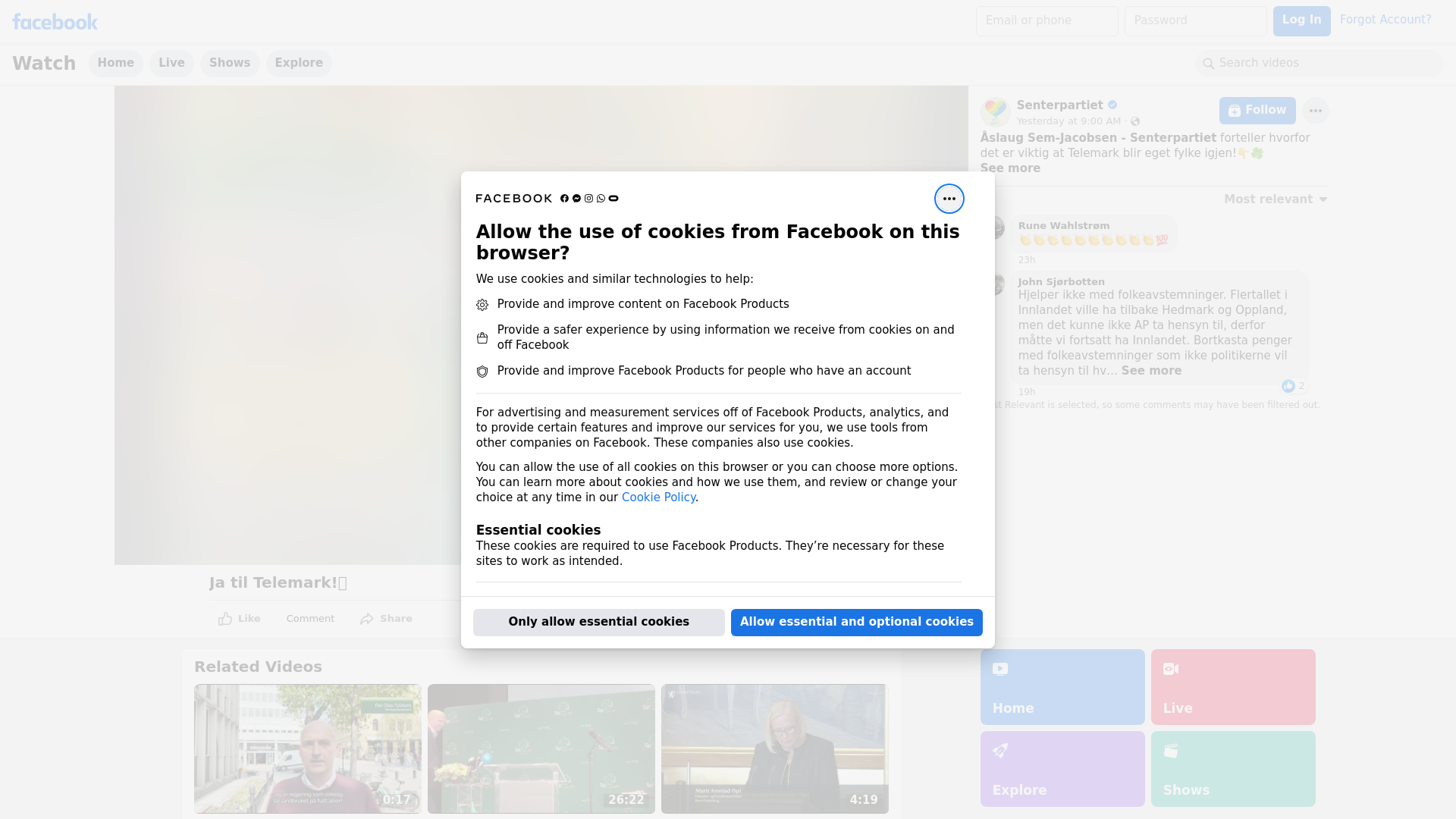Click Rune Wahlstrøm's comment avatar
The image size is (1456, 819).
click(998, 227)
